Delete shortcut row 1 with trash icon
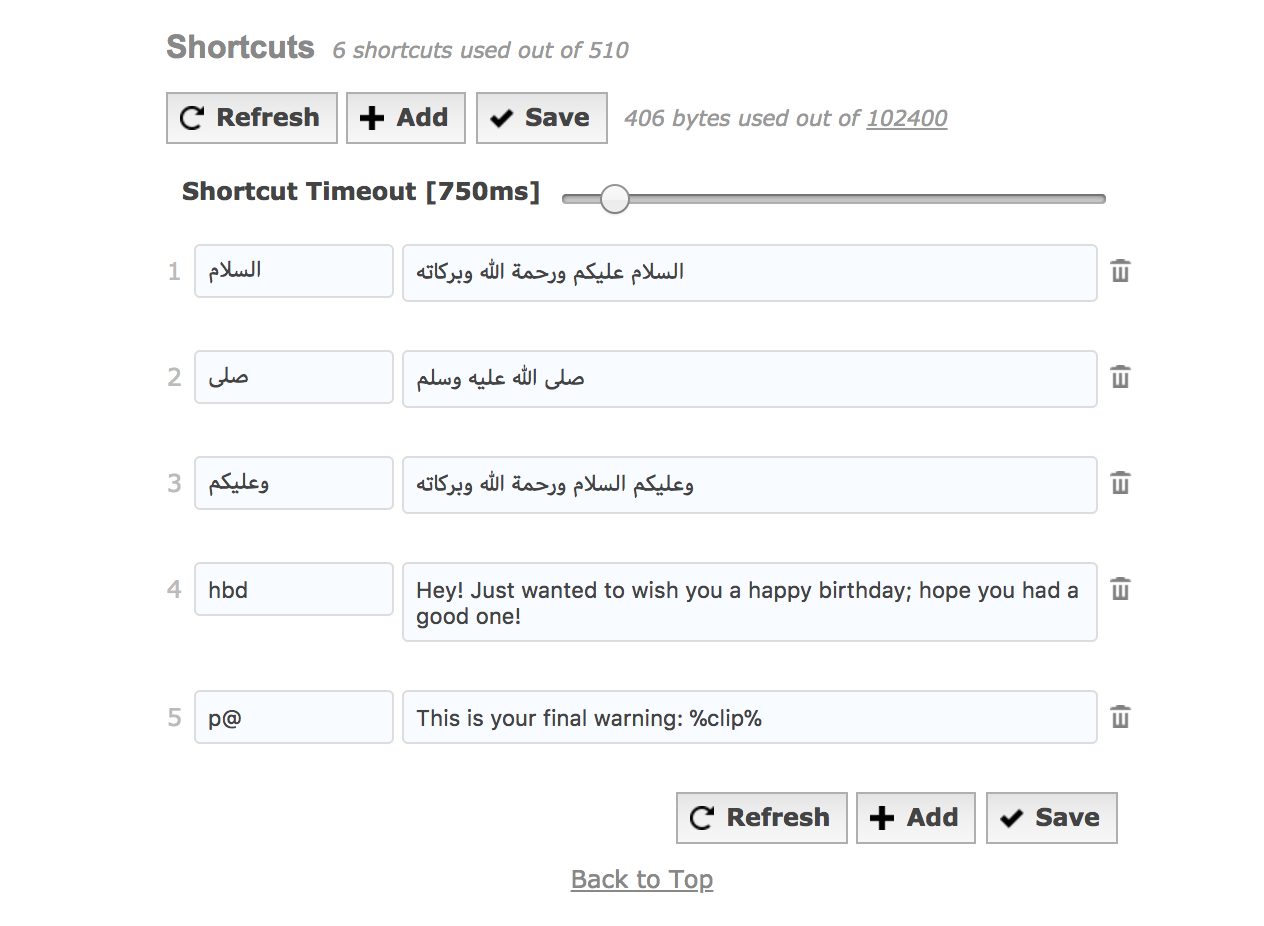Viewport: 1264px width, 926px height. point(1120,271)
